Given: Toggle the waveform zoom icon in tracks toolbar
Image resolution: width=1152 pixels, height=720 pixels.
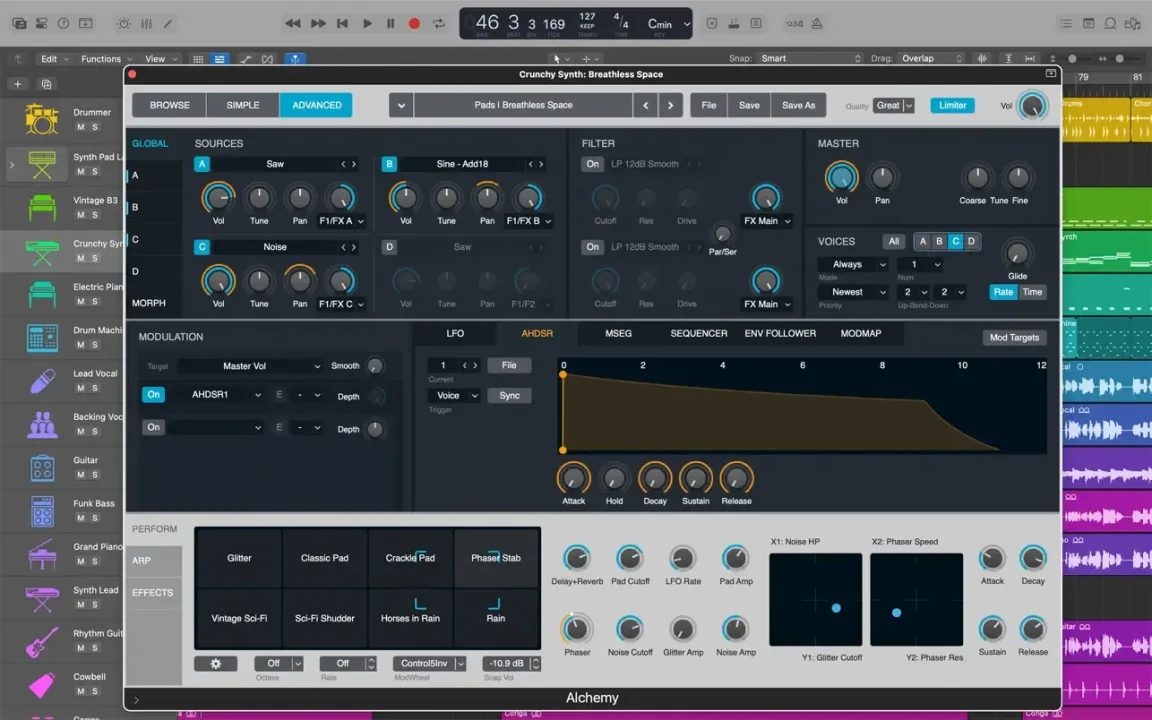Looking at the screenshot, I should pyautogui.click(x=982, y=58).
